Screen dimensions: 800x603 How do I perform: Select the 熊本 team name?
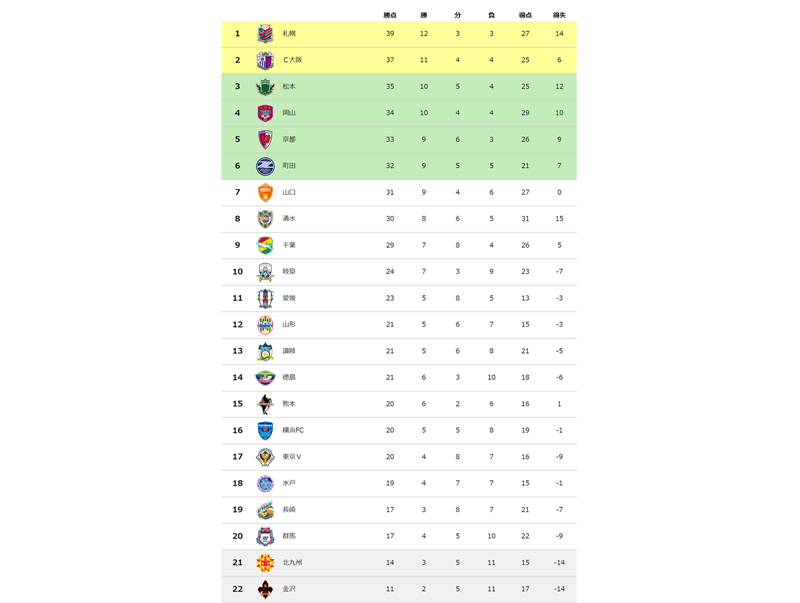click(x=289, y=404)
